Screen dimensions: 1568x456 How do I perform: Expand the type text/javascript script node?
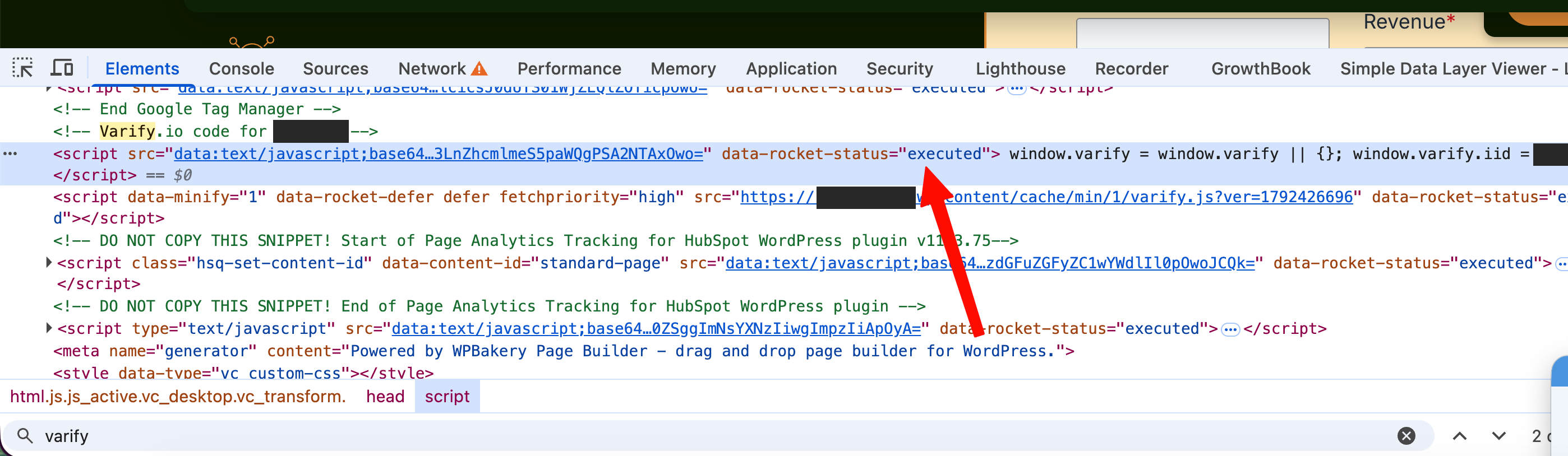pos(49,328)
